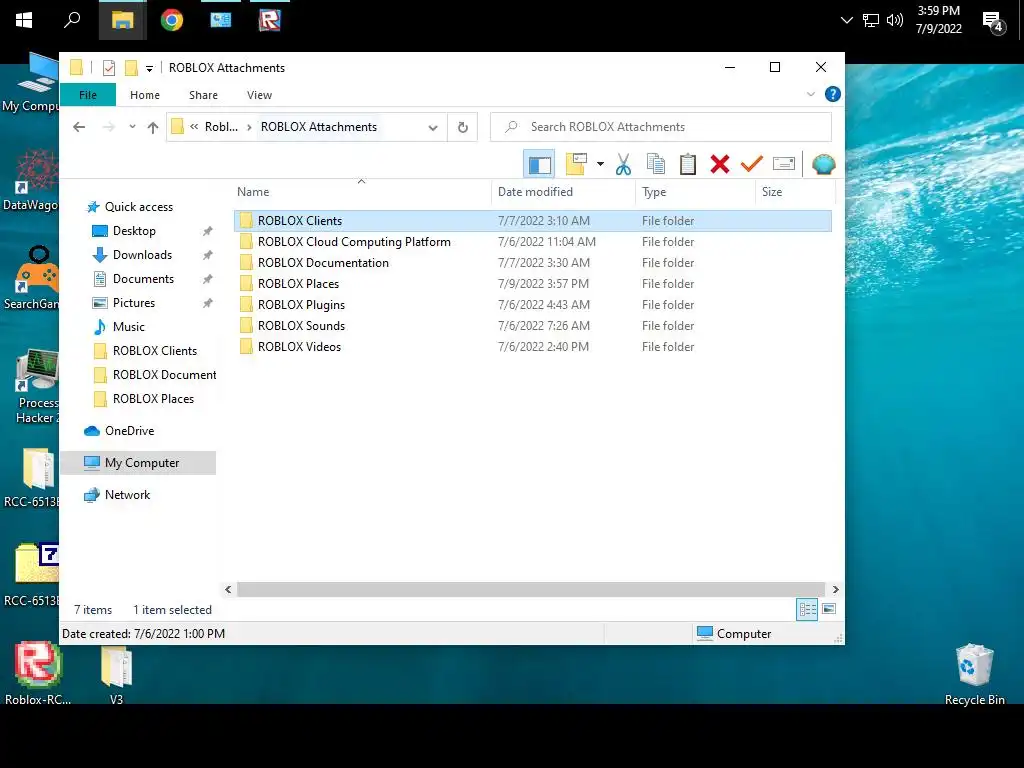Expand the ribbon using the chevron
The image size is (1024, 768).
[x=810, y=94]
